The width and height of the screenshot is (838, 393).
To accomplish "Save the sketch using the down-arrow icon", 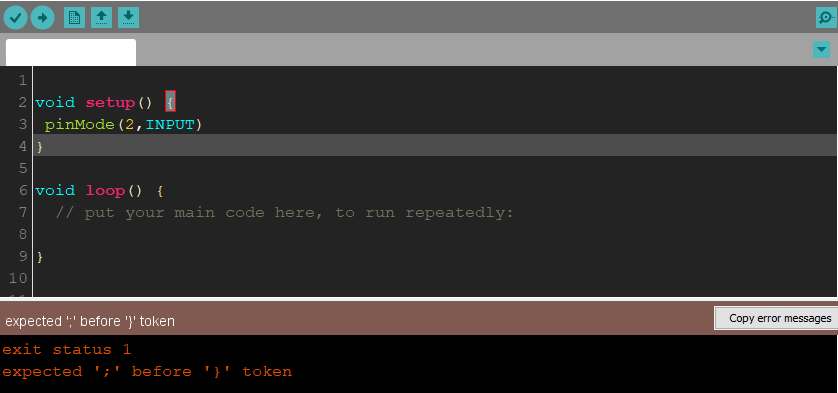I will [x=128, y=18].
